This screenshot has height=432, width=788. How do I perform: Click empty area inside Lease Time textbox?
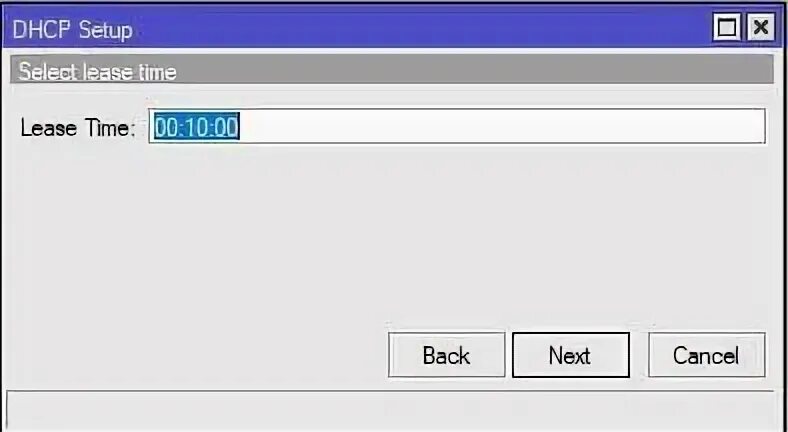pyautogui.click(x=503, y=127)
